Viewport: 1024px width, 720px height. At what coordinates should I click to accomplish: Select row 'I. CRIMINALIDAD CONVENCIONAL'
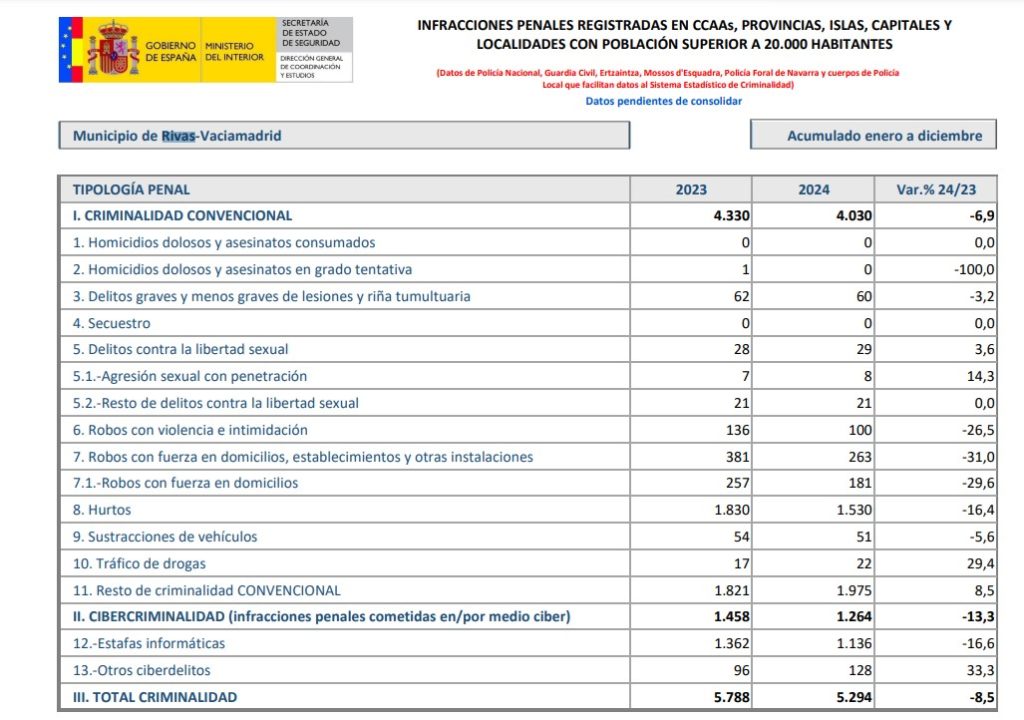click(528, 216)
